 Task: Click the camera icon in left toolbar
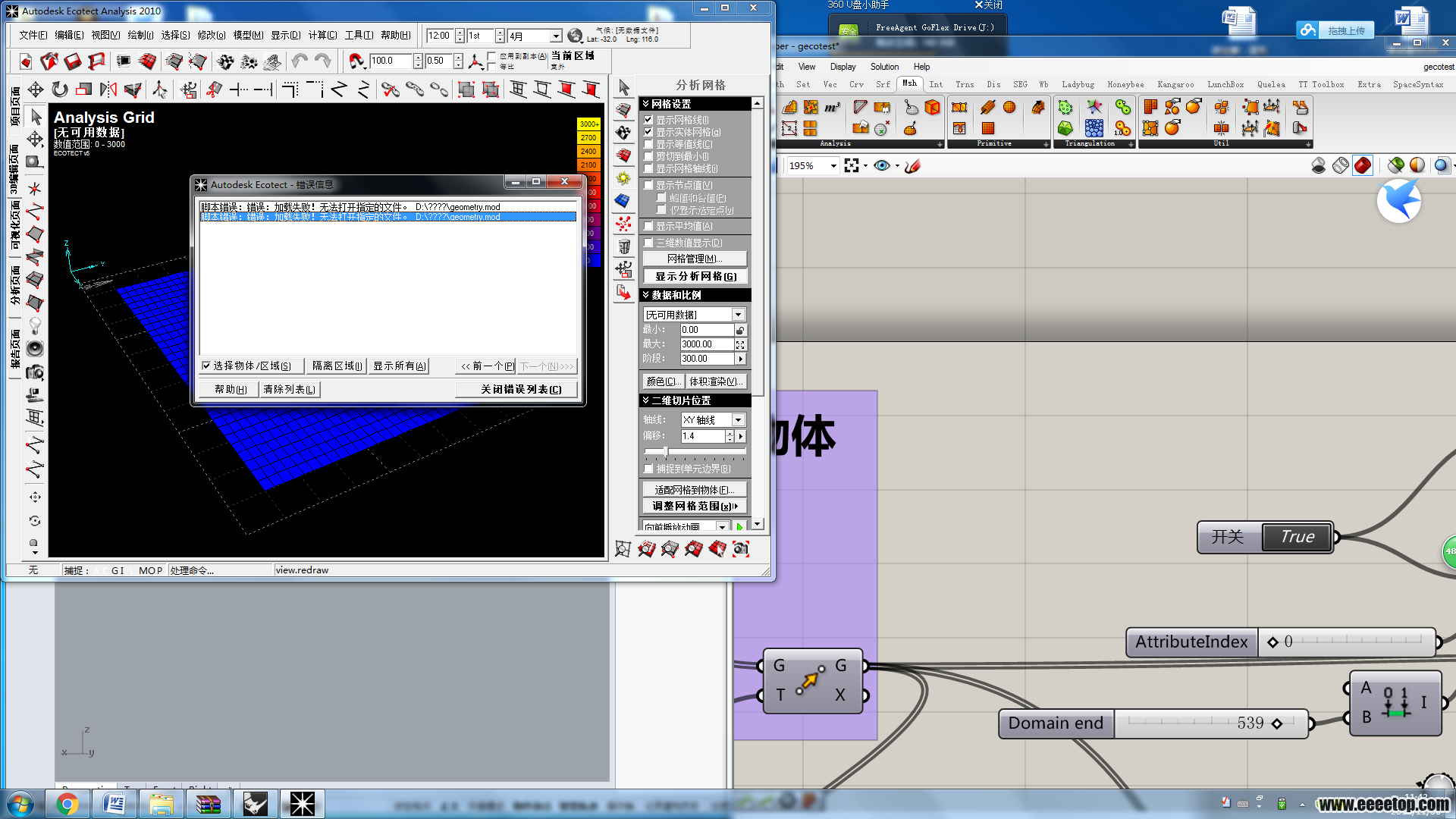[x=35, y=372]
